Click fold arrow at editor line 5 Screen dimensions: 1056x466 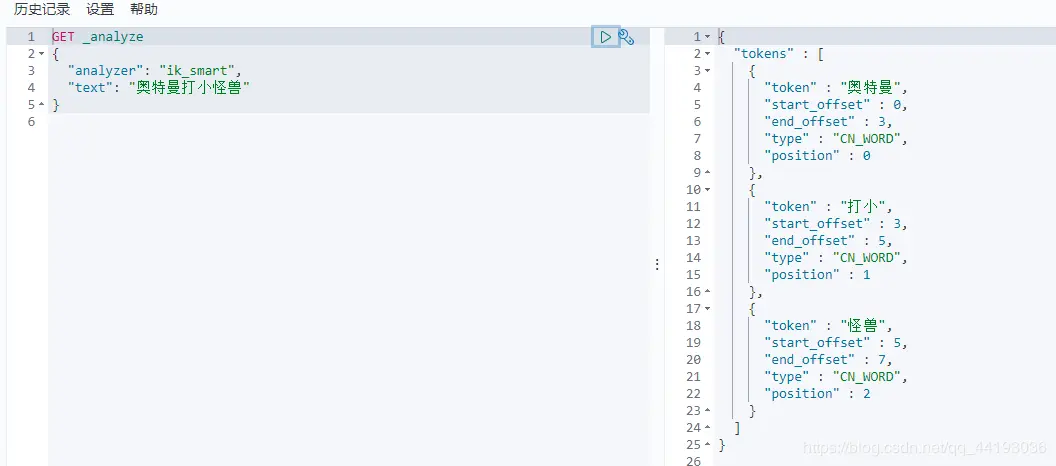click(x=42, y=105)
